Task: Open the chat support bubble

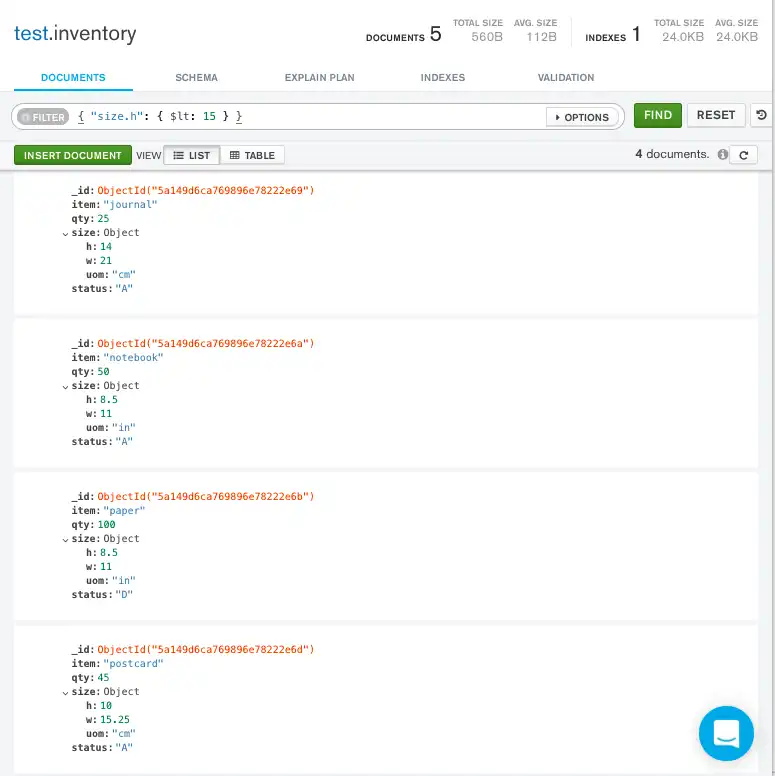Action: 726,733
